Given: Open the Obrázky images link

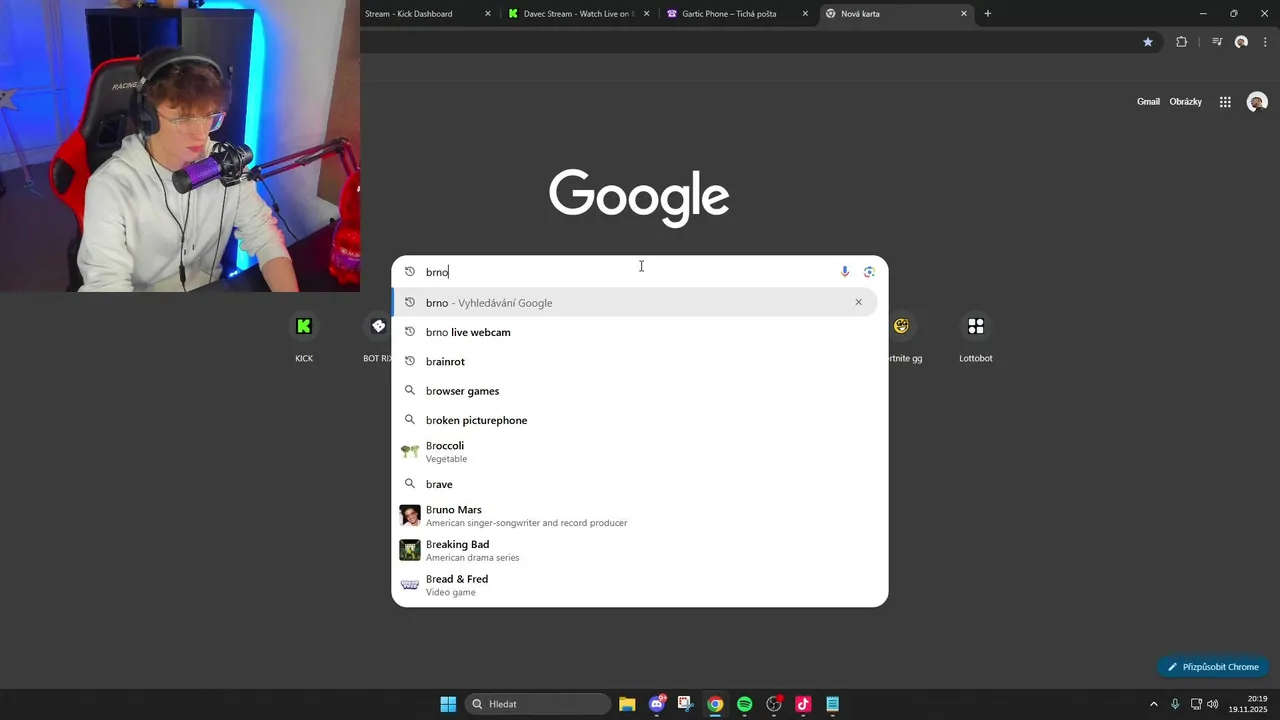Looking at the screenshot, I should (x=1186, y=102).
